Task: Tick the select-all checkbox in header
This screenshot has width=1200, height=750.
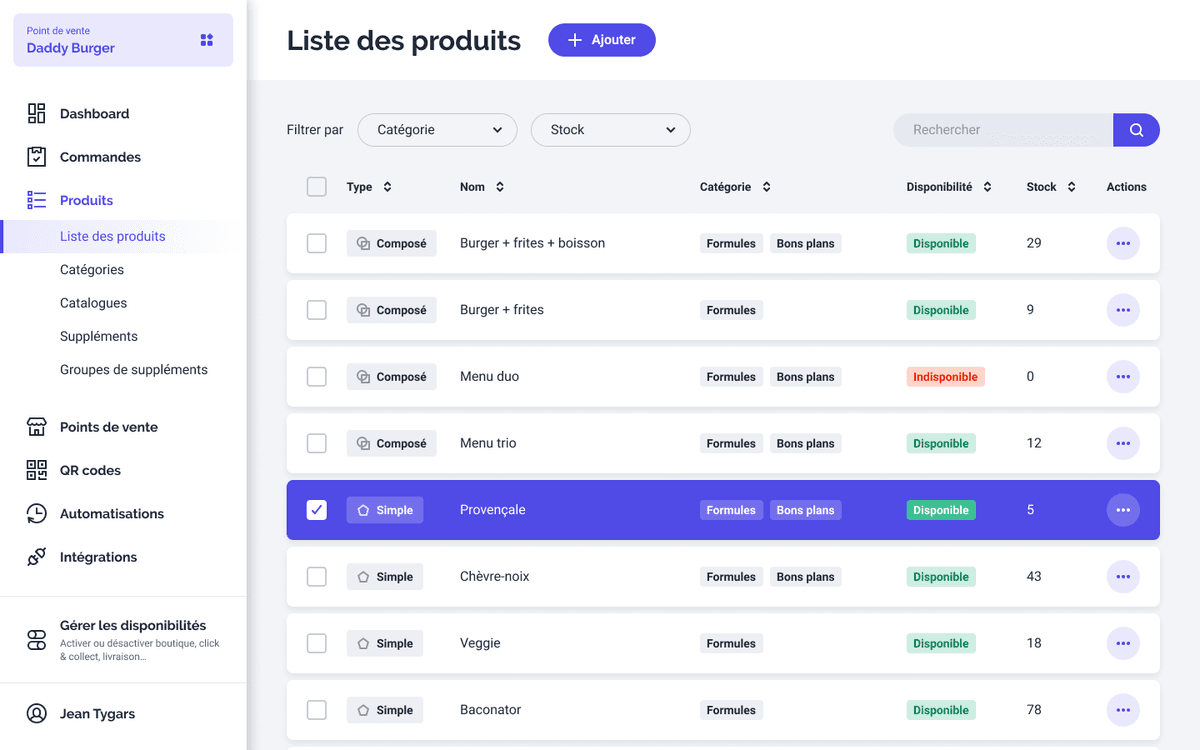Action: [317, 187]
